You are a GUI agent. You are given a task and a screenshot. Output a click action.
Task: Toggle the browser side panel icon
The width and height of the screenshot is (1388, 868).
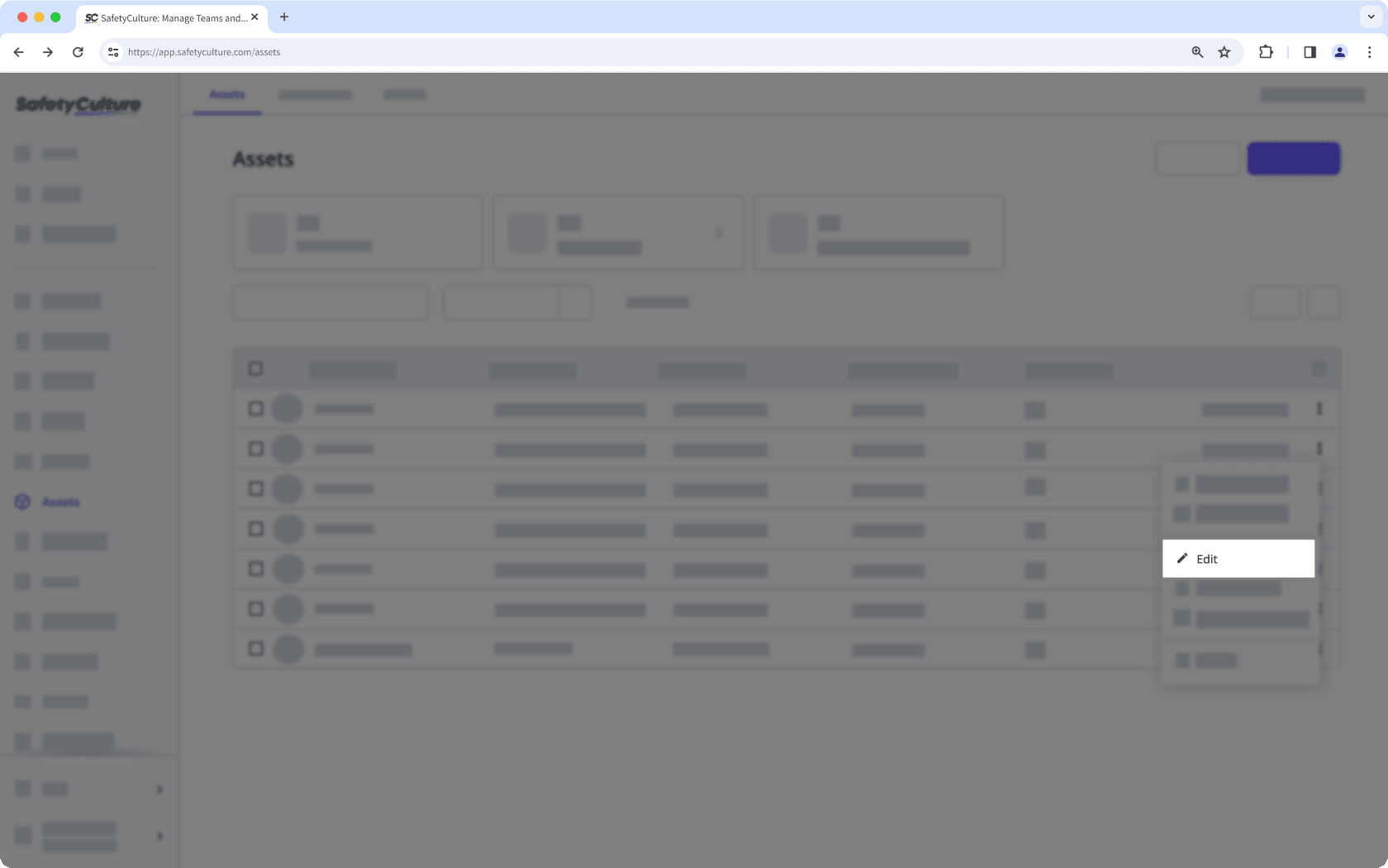tap(1310, 52)
